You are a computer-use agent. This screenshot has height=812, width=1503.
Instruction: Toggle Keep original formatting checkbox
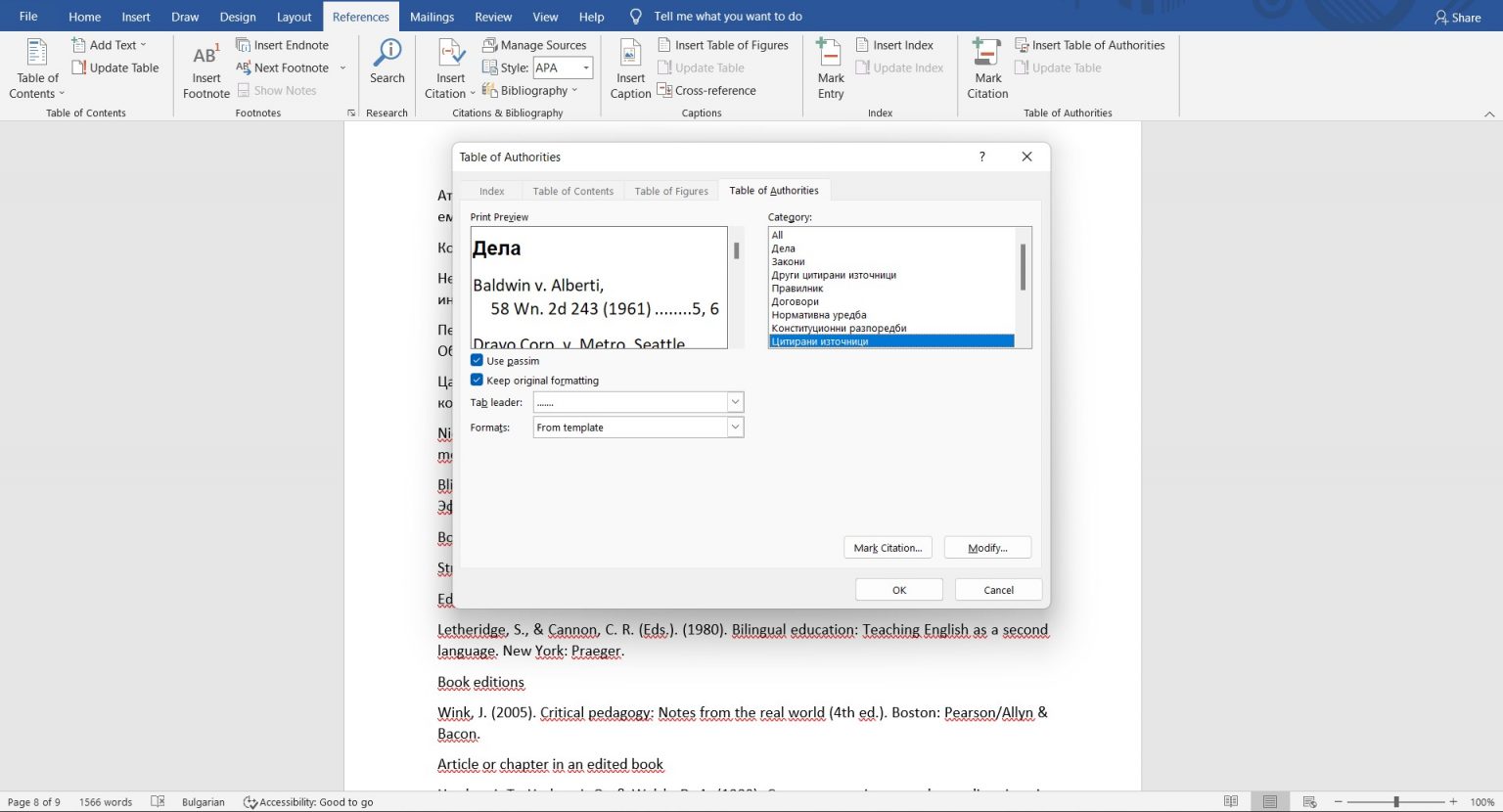click(477, 380)
